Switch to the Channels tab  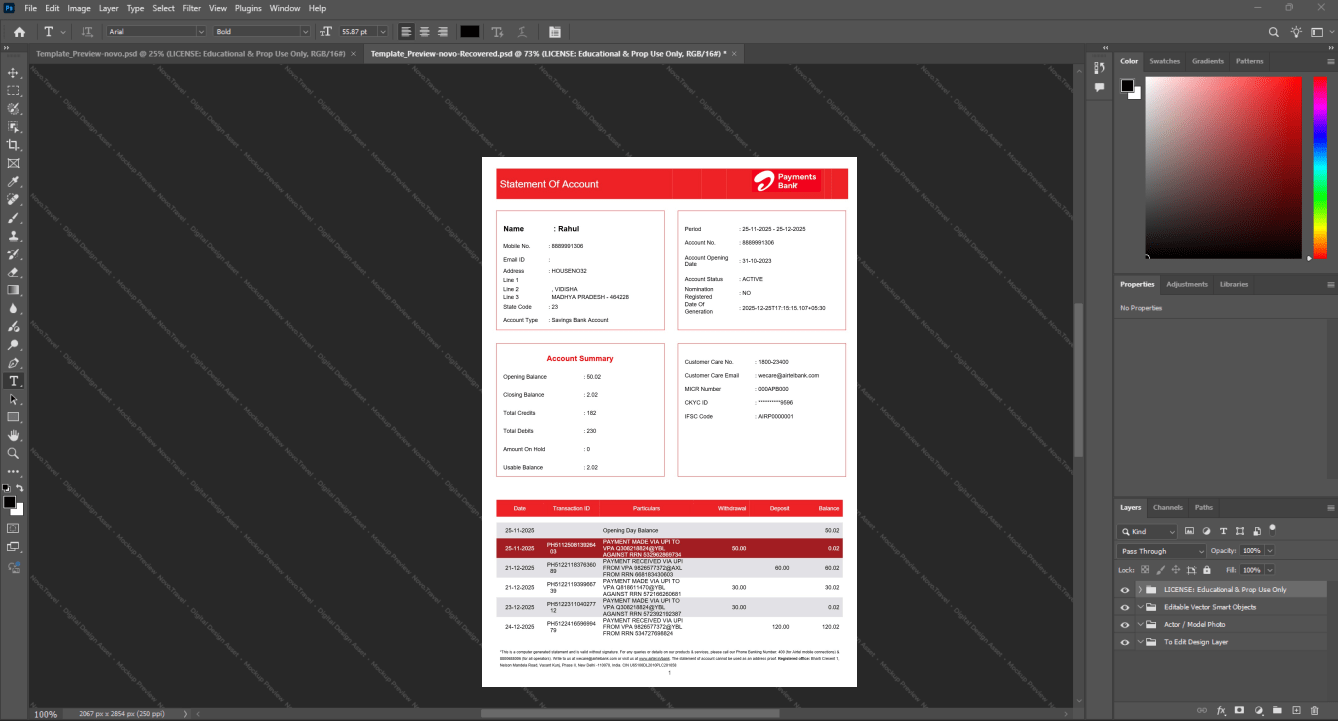1167,507
